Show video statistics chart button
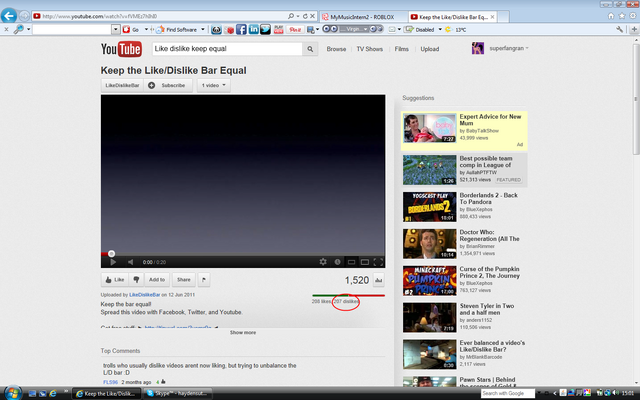Screen dimensions: 640x400 [x=378, y=280]
